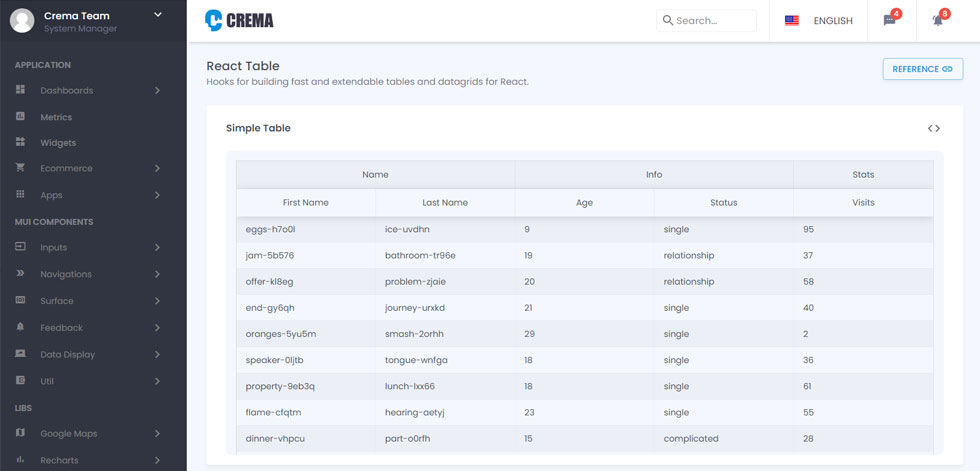Click the Recharts bar chart icon
This screenshot has width=980, height=471.
[21, 460]
